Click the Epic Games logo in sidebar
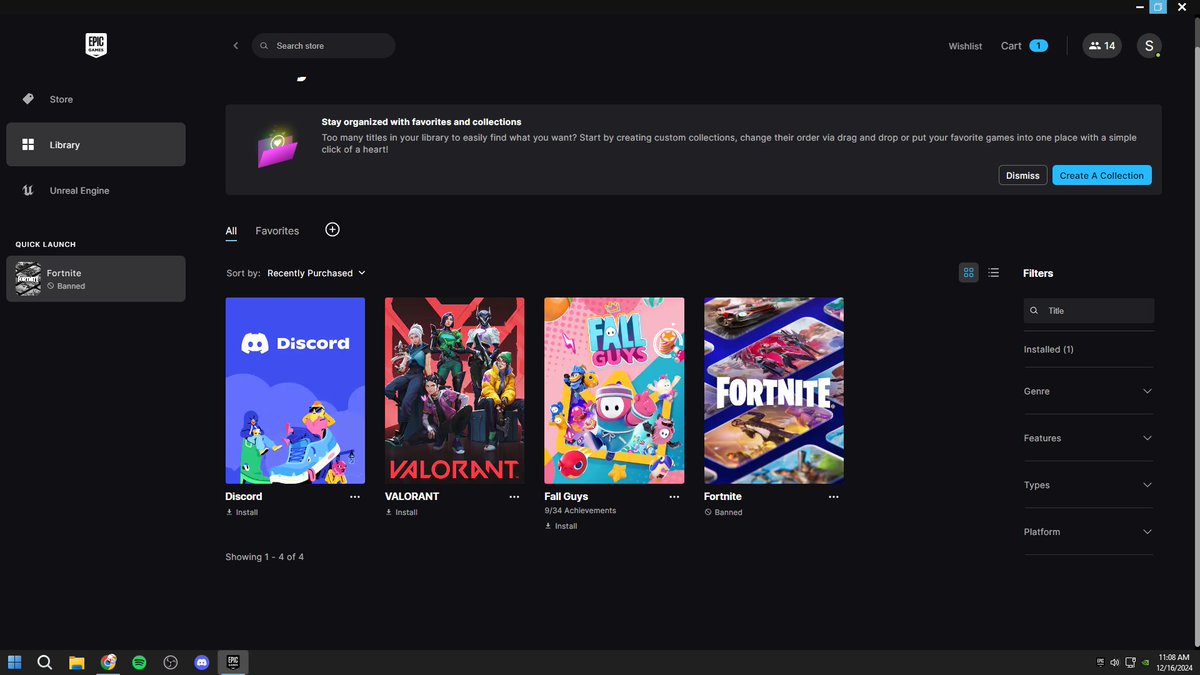The image size is (1200, 675). coord(96,45)
